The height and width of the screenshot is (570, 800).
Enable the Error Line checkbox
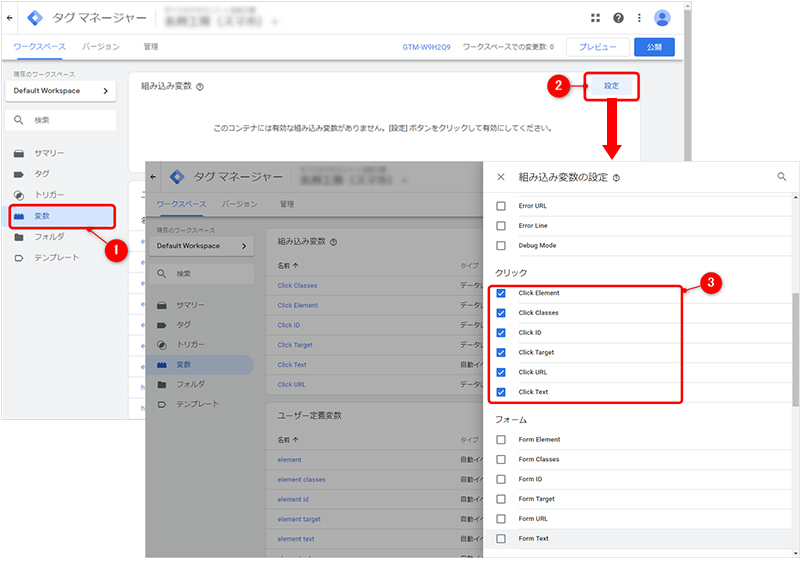pyautogui.click(x=501, y=226)
